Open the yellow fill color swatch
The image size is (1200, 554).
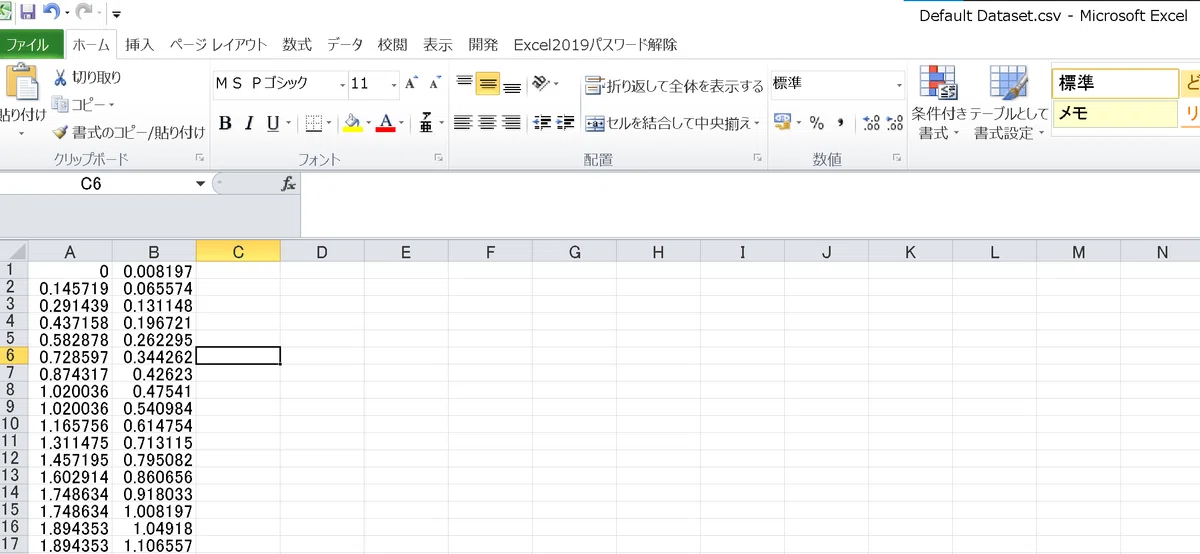pos(351,123)
